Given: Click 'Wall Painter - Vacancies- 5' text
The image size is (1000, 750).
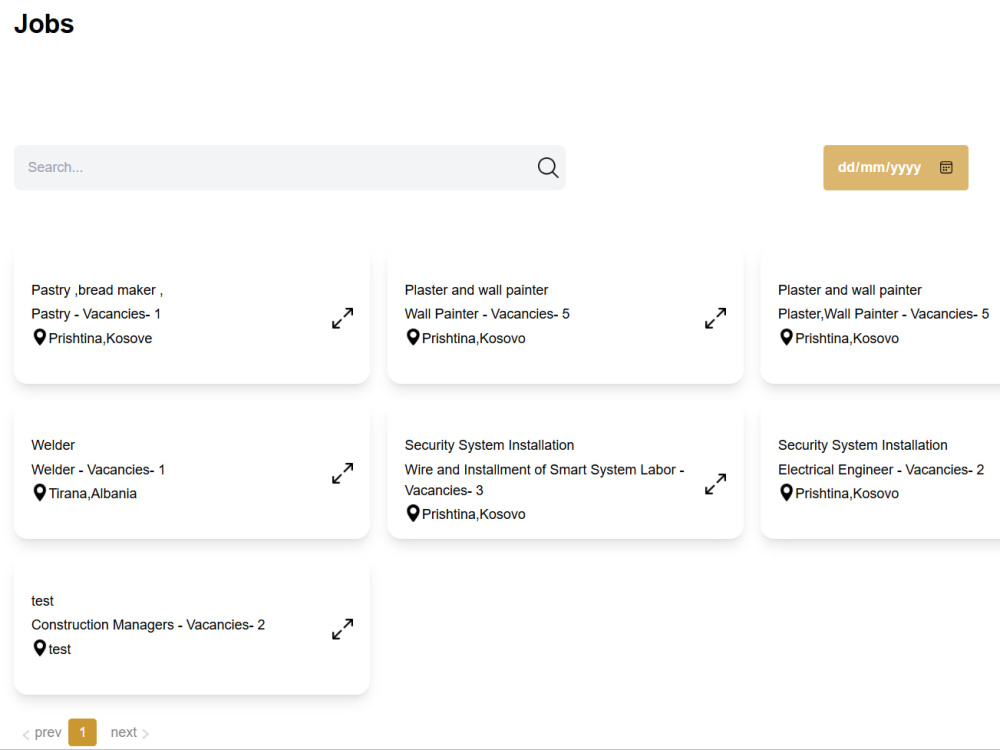Looking at the screenshot, I should [x=487, y=314].
